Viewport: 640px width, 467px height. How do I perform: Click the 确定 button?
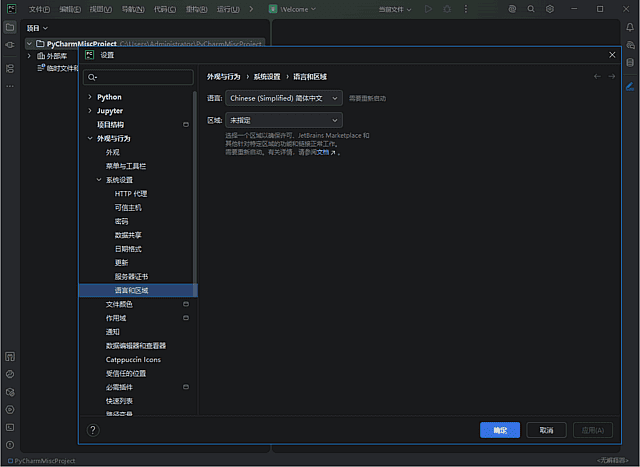(500, 430)
